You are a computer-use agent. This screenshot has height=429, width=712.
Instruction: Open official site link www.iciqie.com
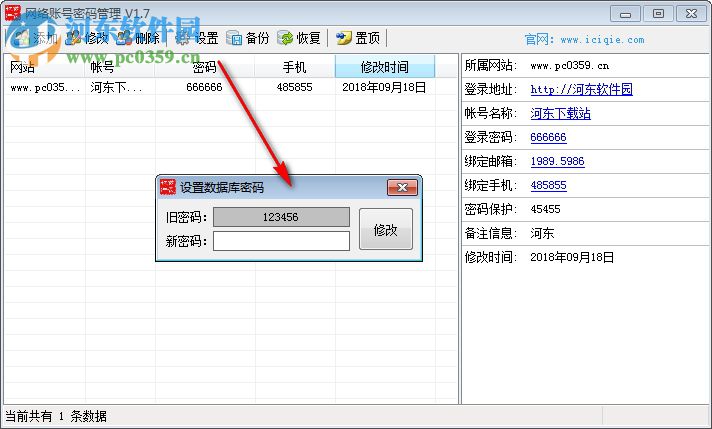coord(602,39)
